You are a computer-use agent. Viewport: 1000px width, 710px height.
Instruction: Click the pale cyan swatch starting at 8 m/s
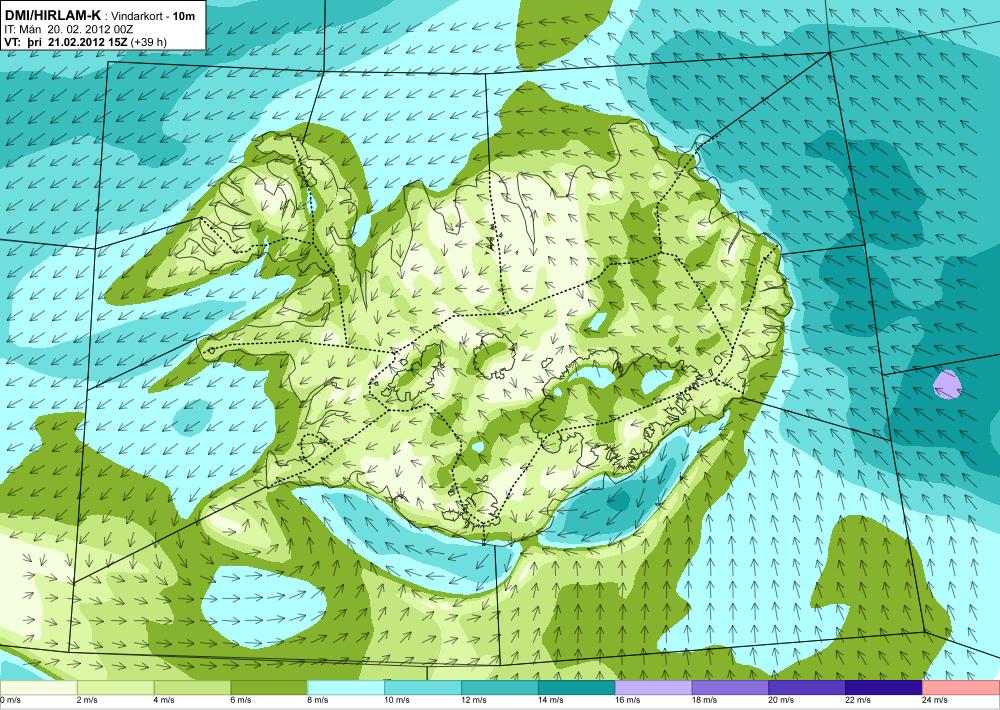pyautogui.click(x=346, y=688)
